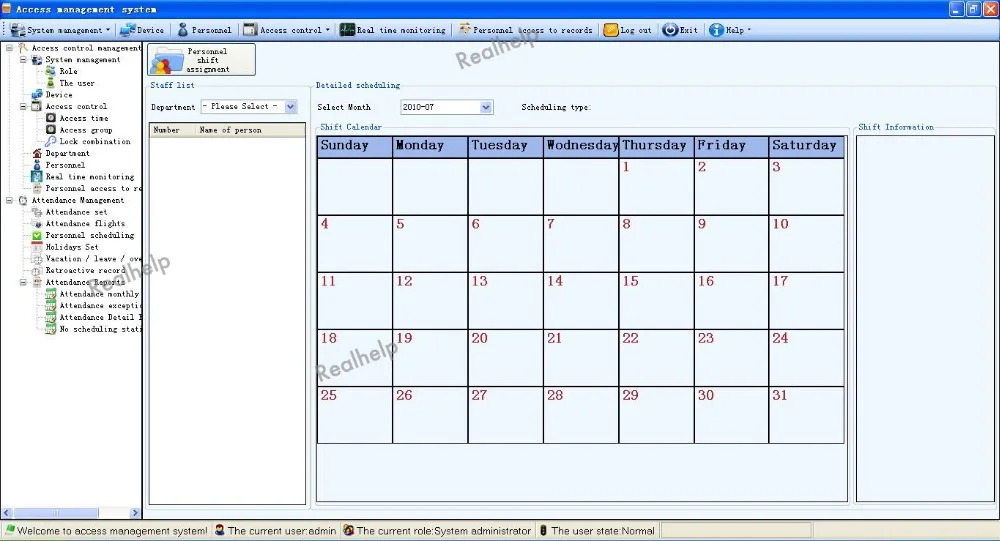The width and height of the screenshot is (1000, 541).
Task: Click the Attendance exception report icon
Action: coord(50,306)
